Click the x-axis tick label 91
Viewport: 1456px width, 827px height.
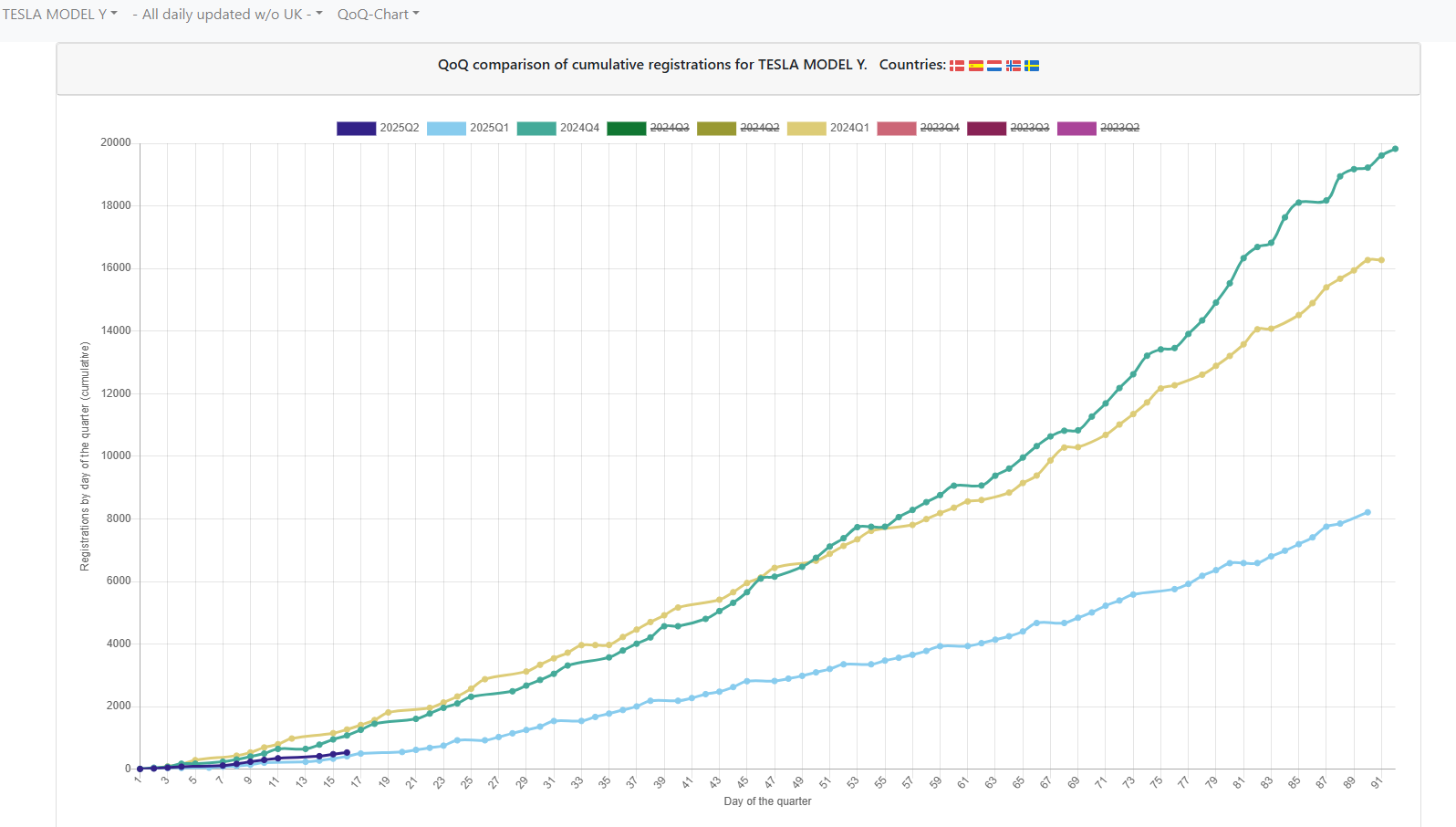pyautogui.click(x=1377, y=782)
